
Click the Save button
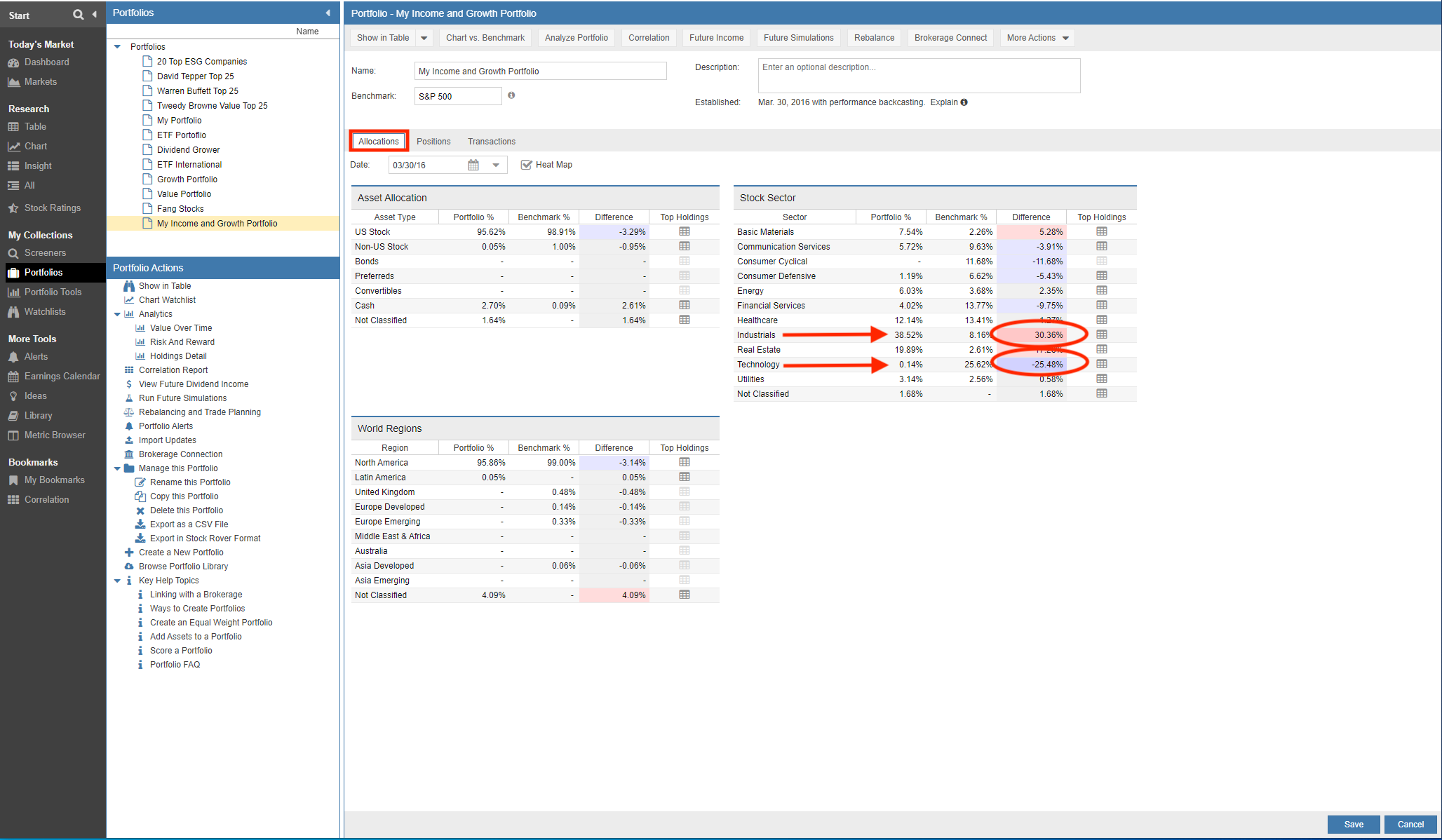pos(1353,824)
